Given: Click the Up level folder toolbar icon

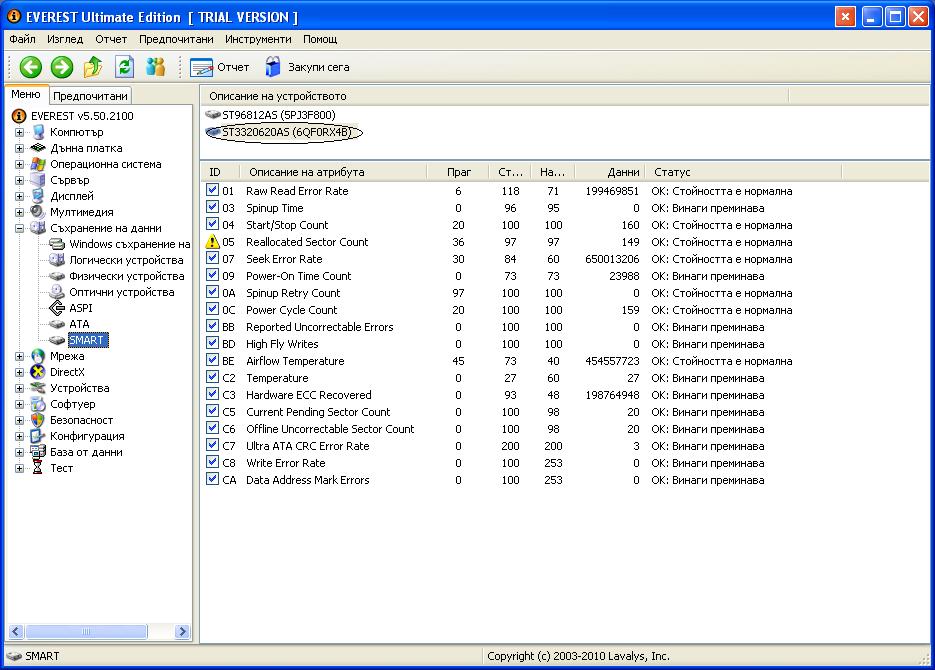Looking at the screenshot, I should pyautogui.click(x=93, y=67).
